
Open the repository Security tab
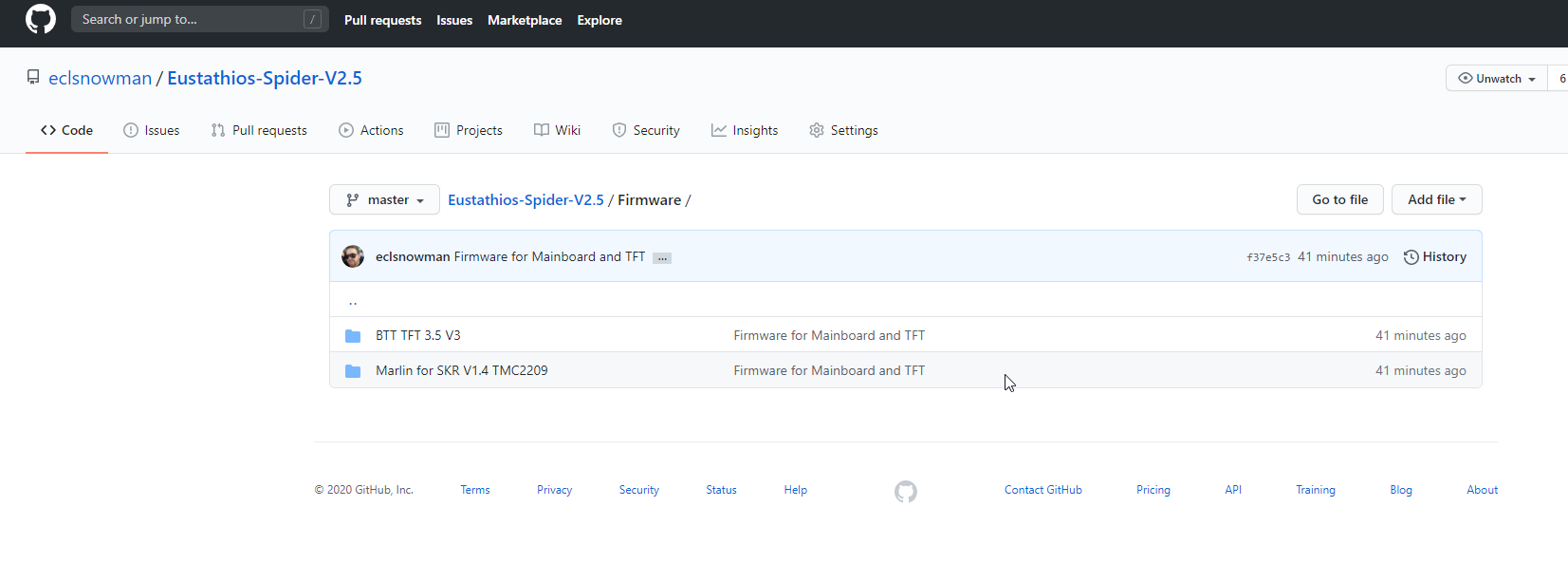pos(646,130)
